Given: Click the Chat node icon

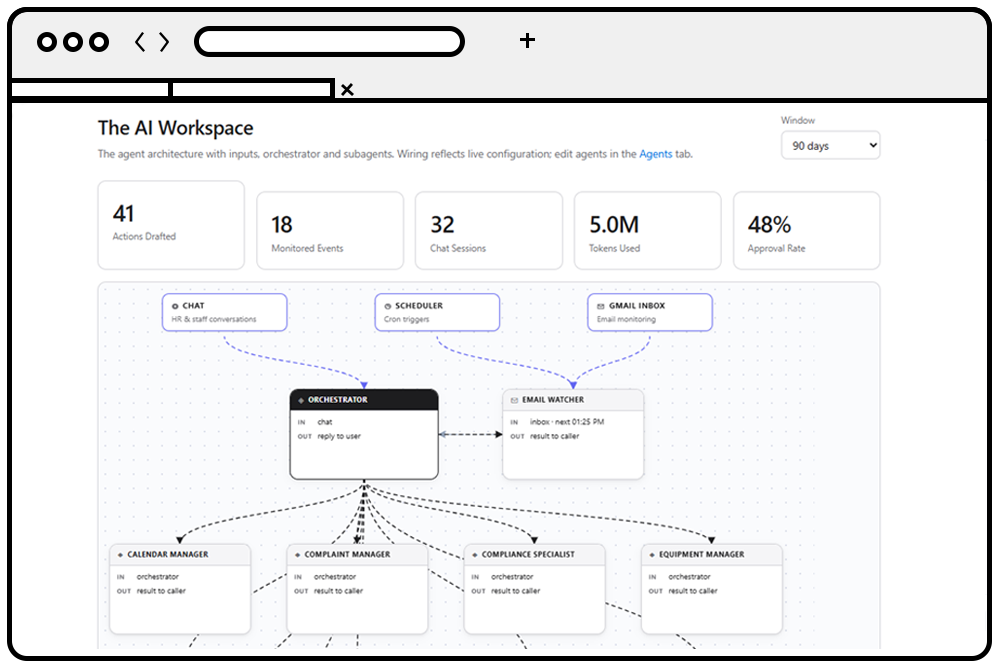Looking at the screenshot, I should [175, 306].
